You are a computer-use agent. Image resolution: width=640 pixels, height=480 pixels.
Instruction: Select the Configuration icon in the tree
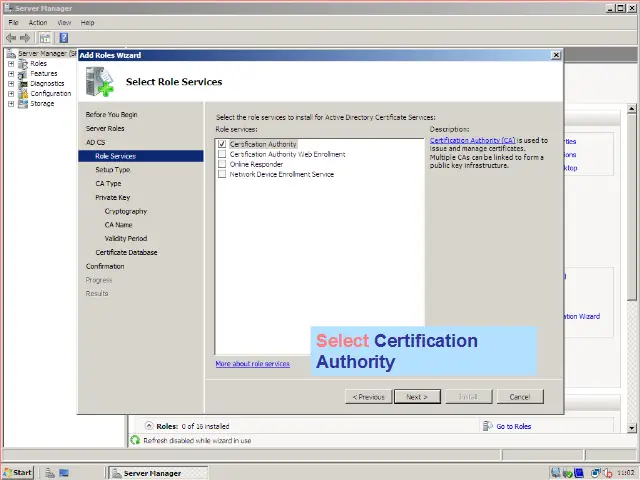point(23,93)
